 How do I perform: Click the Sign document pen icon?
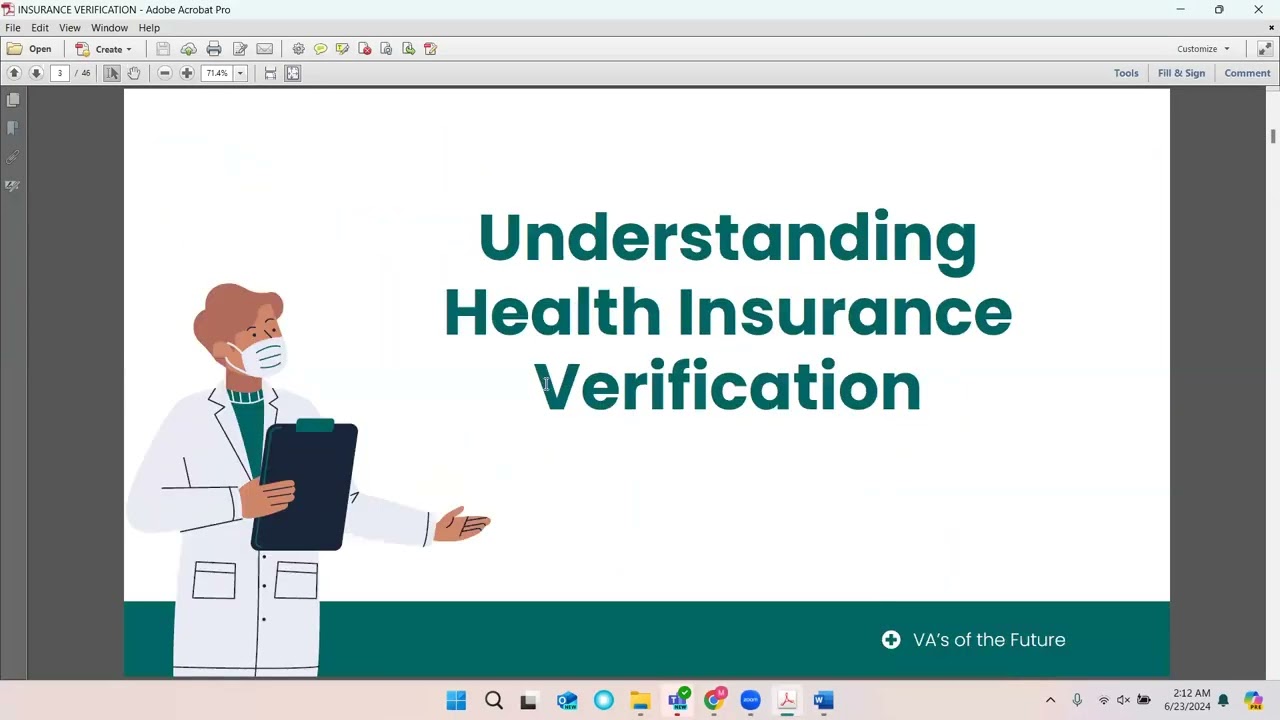point(430,49)
